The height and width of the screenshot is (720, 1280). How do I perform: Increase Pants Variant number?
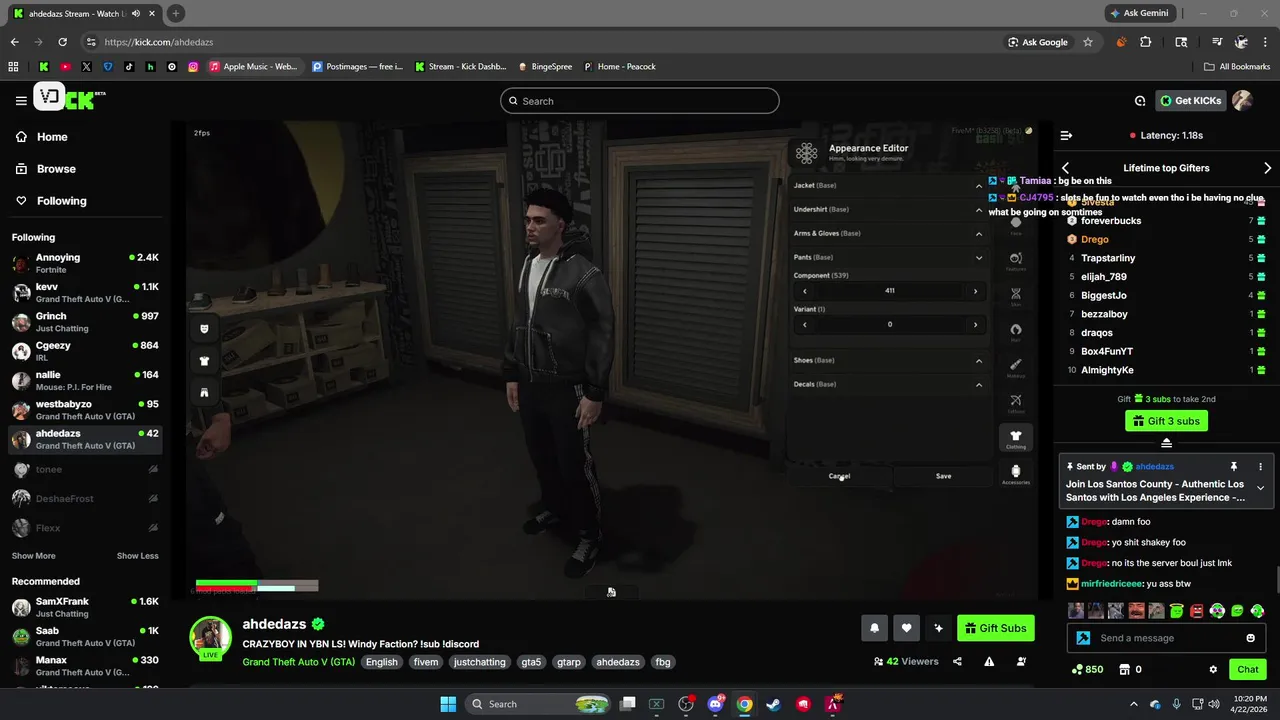tap(976, 324)
